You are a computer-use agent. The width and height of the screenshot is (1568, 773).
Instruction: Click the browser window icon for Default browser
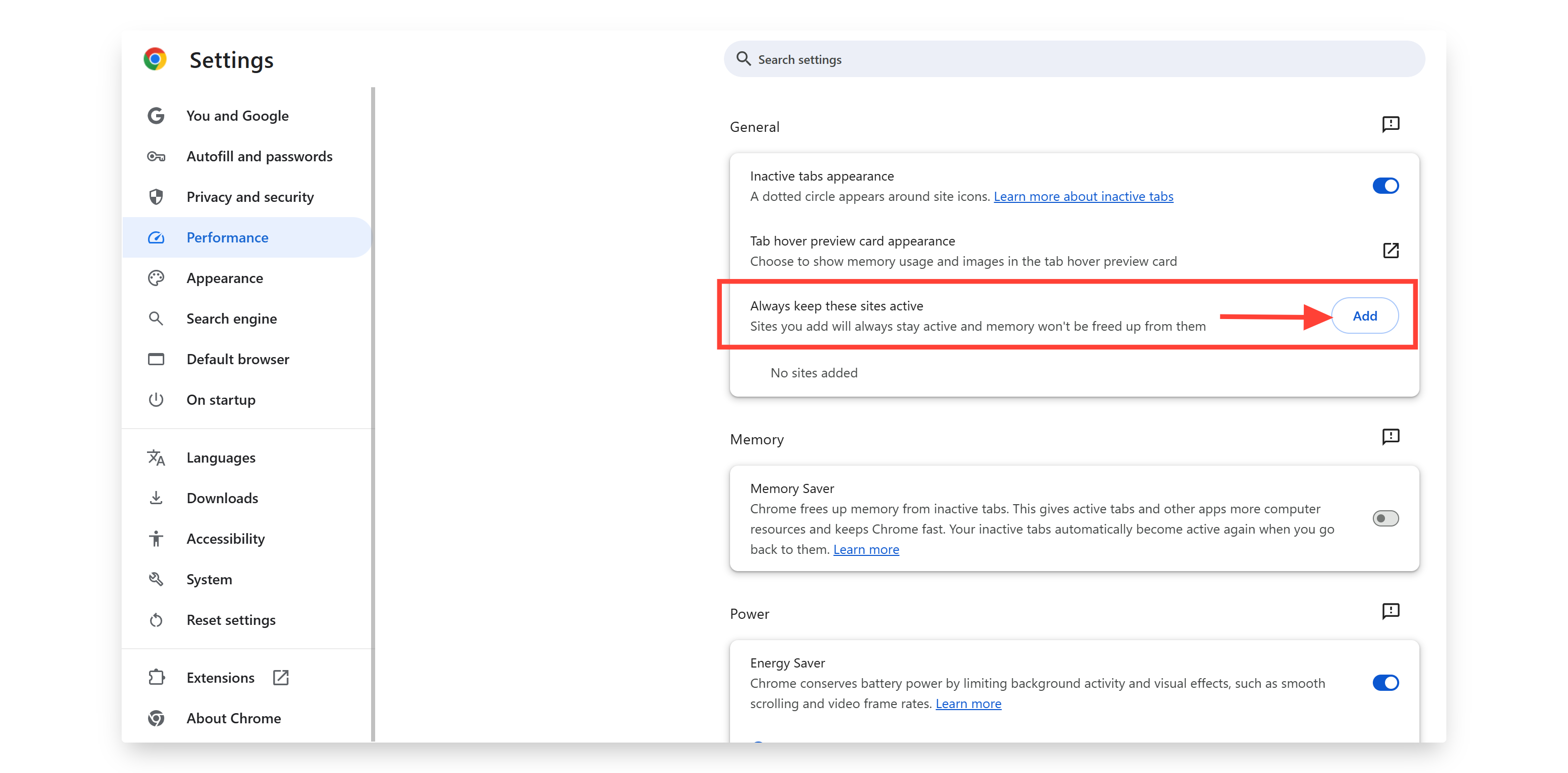coord(156,360)
